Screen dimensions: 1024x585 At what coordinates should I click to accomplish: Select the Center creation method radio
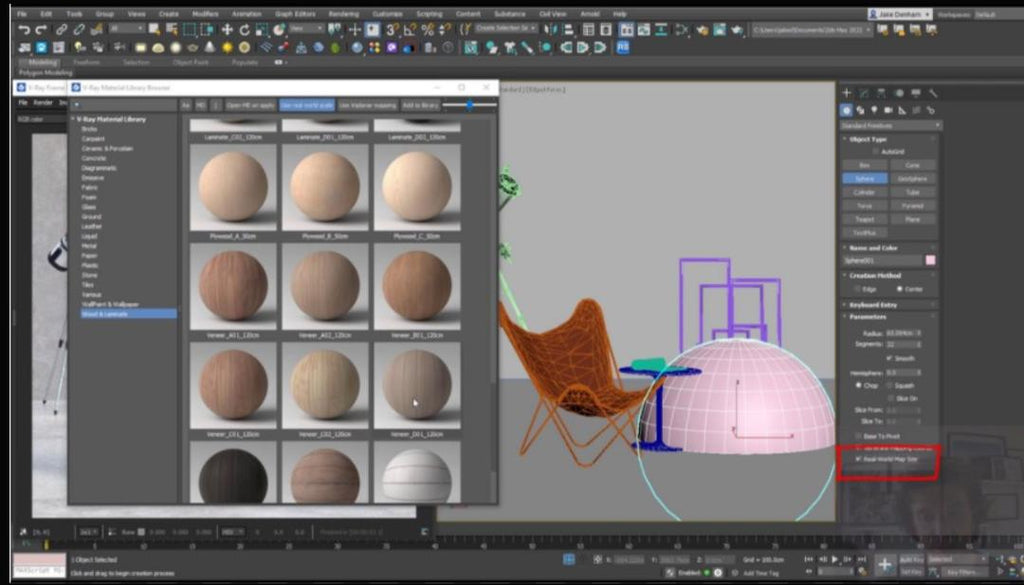click(x=899, y=289)
